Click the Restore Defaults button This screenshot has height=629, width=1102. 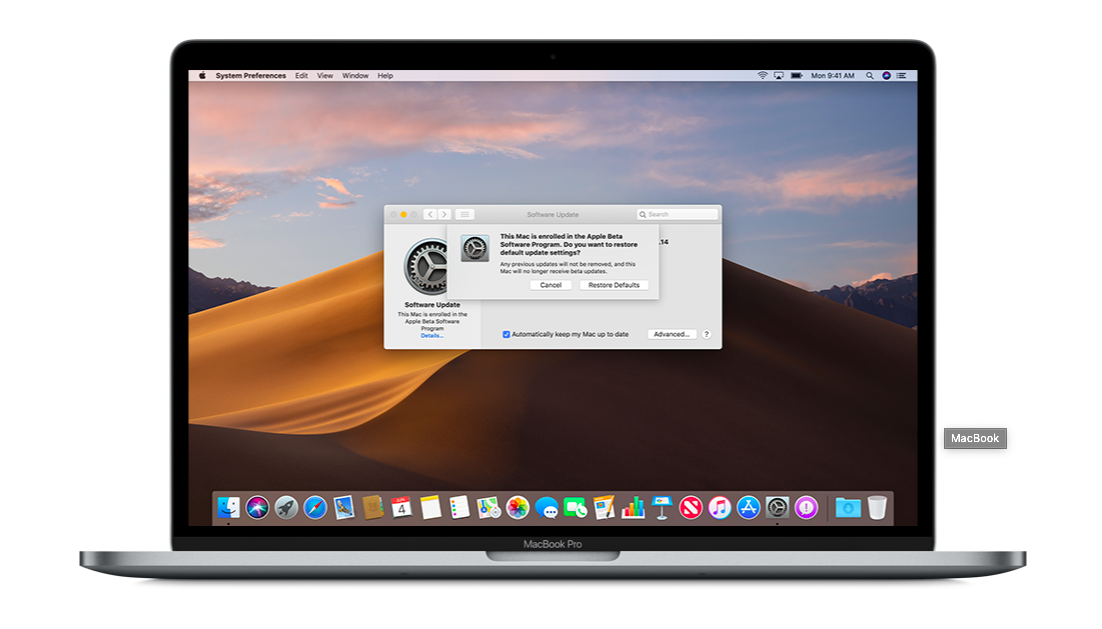[x=614, y=285]
